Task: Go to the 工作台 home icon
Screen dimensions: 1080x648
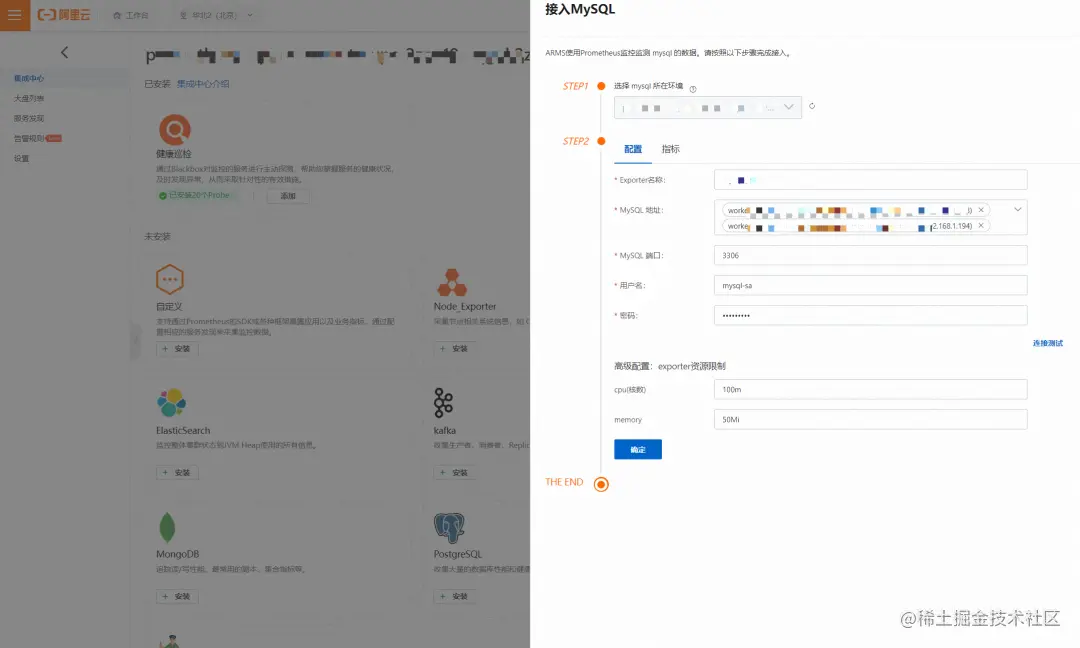Action: click(117, 15)
